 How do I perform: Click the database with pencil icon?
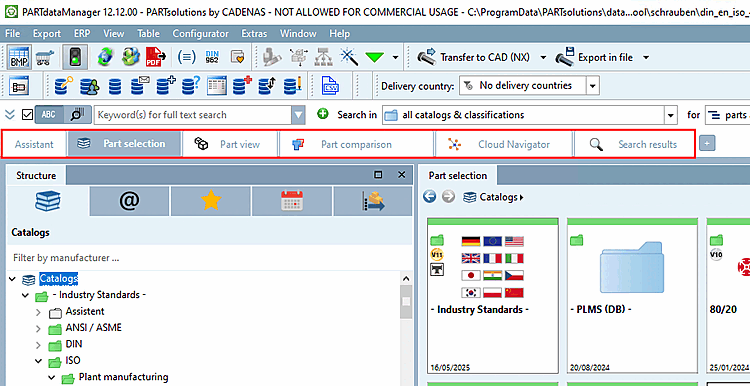click(x=293, y=87)
